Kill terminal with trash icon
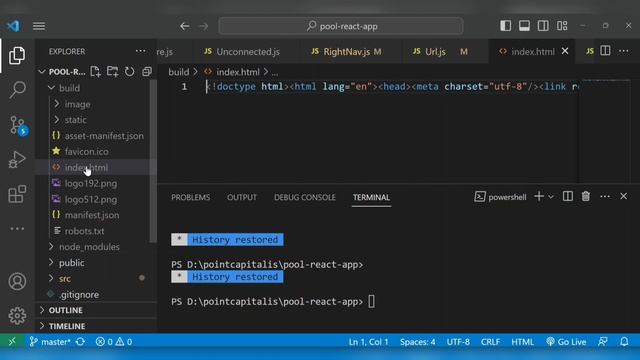This screenshot has width=640, height=360. pyautogui.click(x=586, y=196)
